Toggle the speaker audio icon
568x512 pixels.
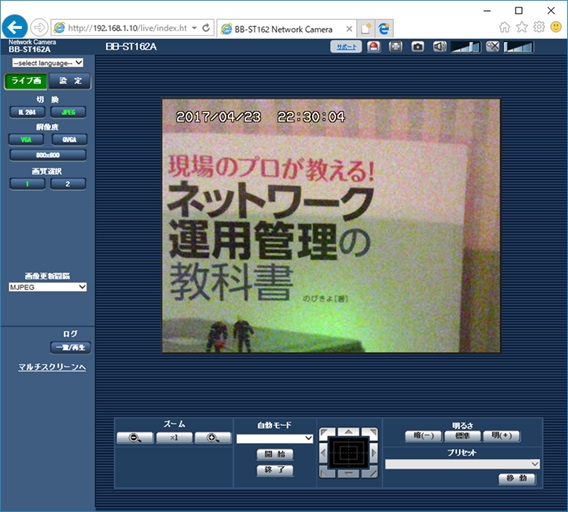point(439,47)
